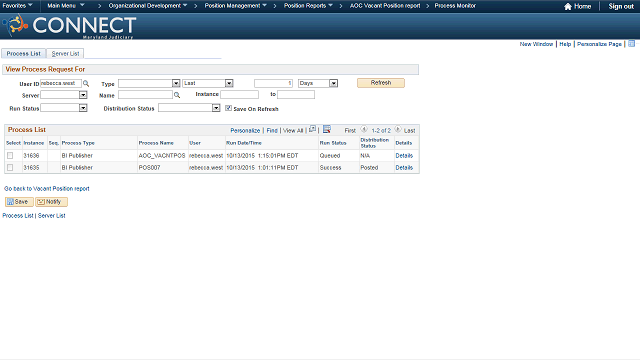Click the Instance from input field
Viewport: 640px width, 360px height.
click(239, 95)
